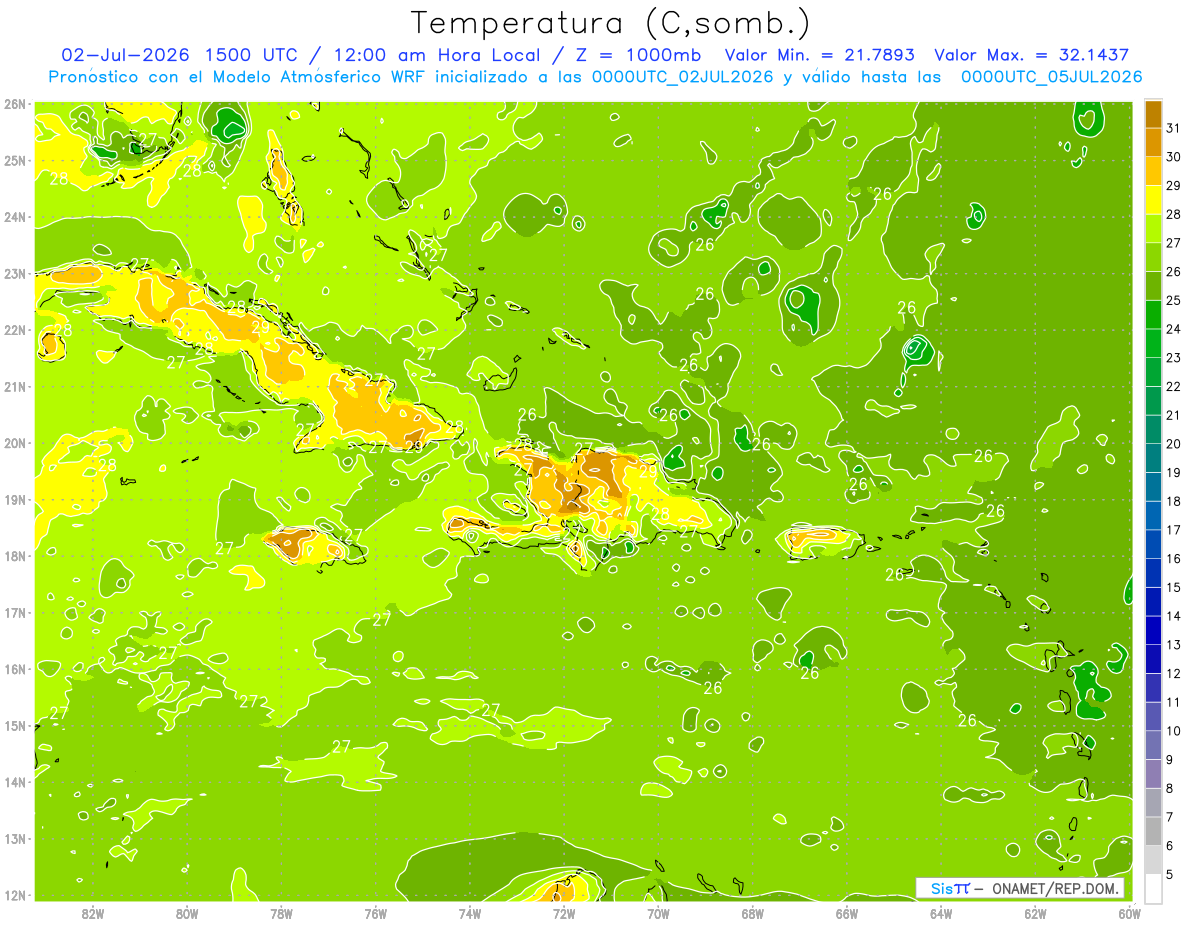Click the legend value label "22"

[x=1174, y=386]
